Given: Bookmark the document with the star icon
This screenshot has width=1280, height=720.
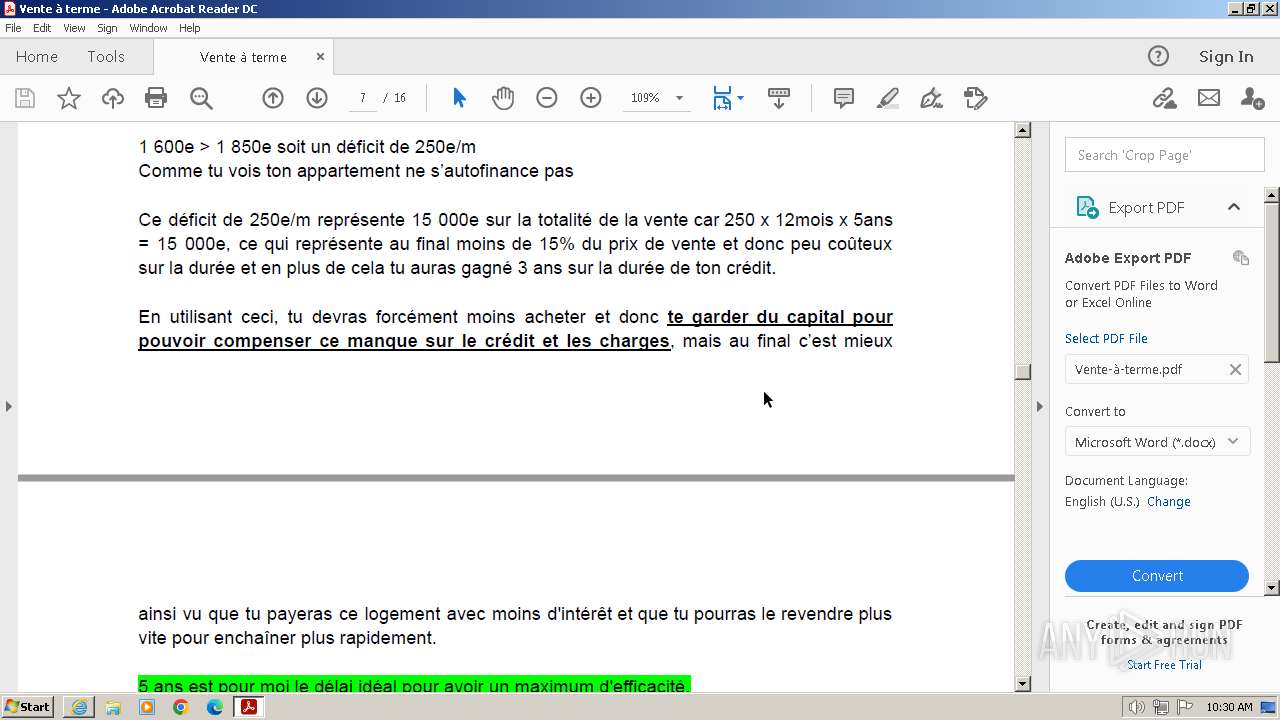Looking at the screenshot, I should coord(69,98).
